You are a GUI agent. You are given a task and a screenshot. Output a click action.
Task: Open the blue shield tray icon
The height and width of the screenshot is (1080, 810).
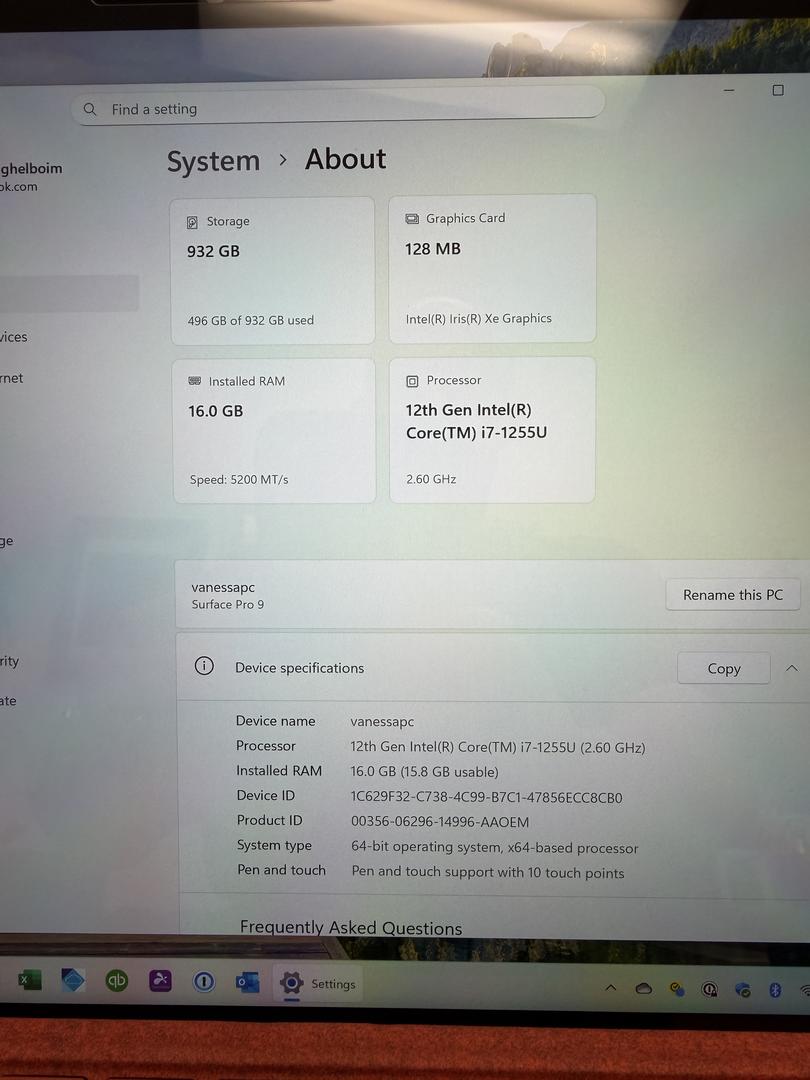742,990
